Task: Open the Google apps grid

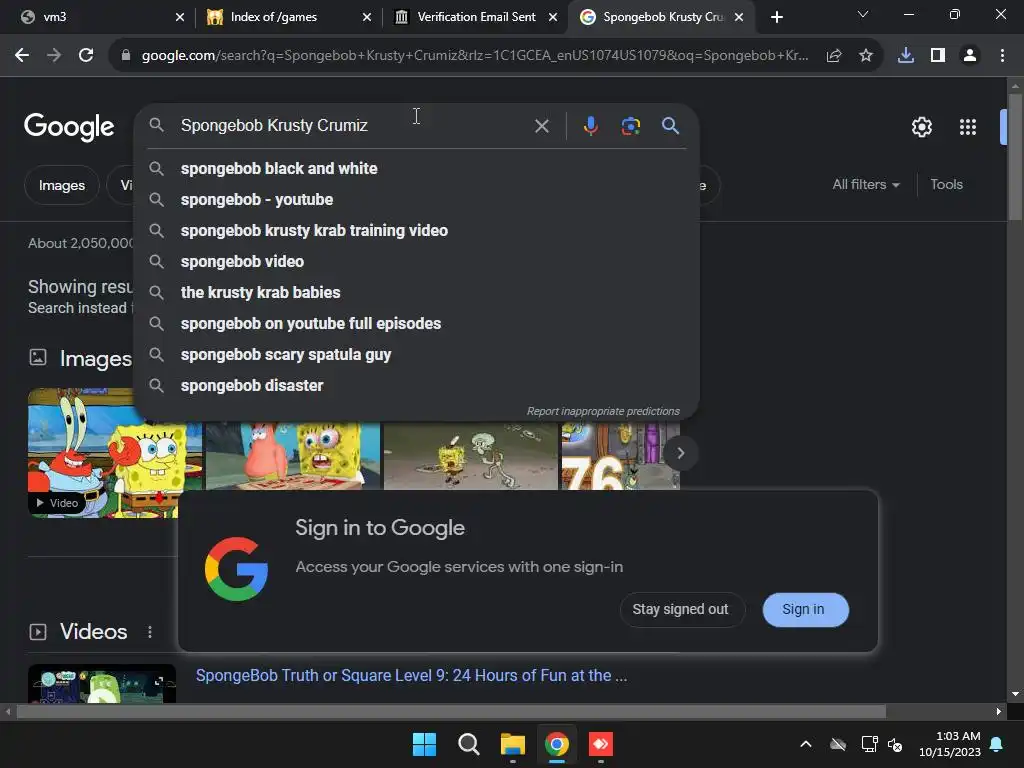Action: coord(968,127)
